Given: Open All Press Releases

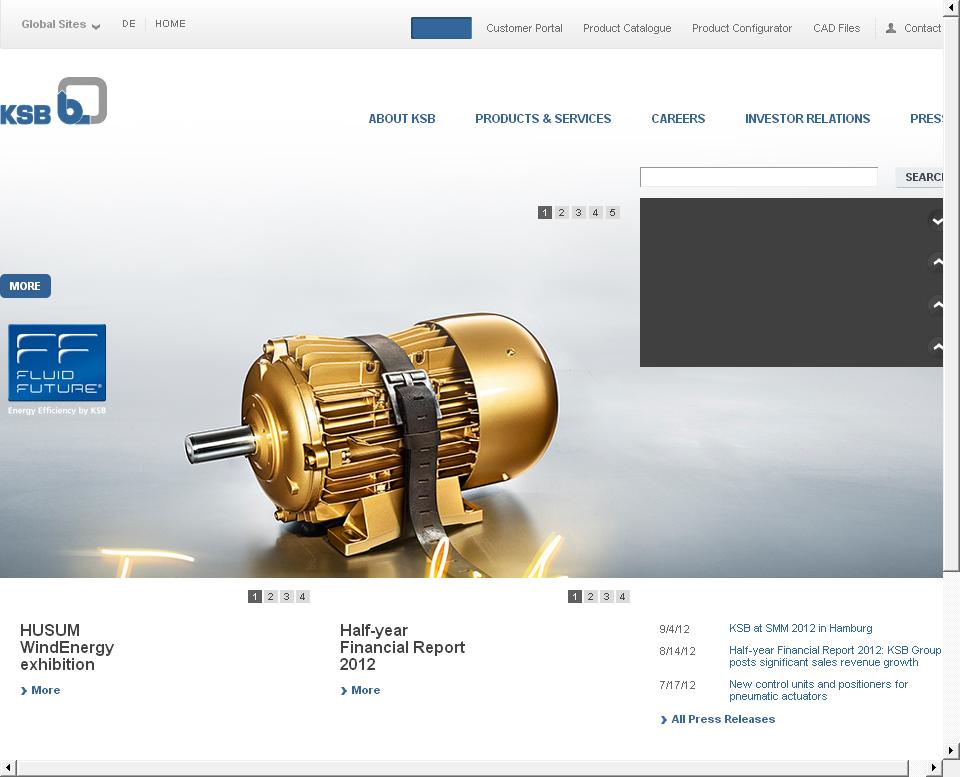Looking at the screenshot, I should pos(718,719).
